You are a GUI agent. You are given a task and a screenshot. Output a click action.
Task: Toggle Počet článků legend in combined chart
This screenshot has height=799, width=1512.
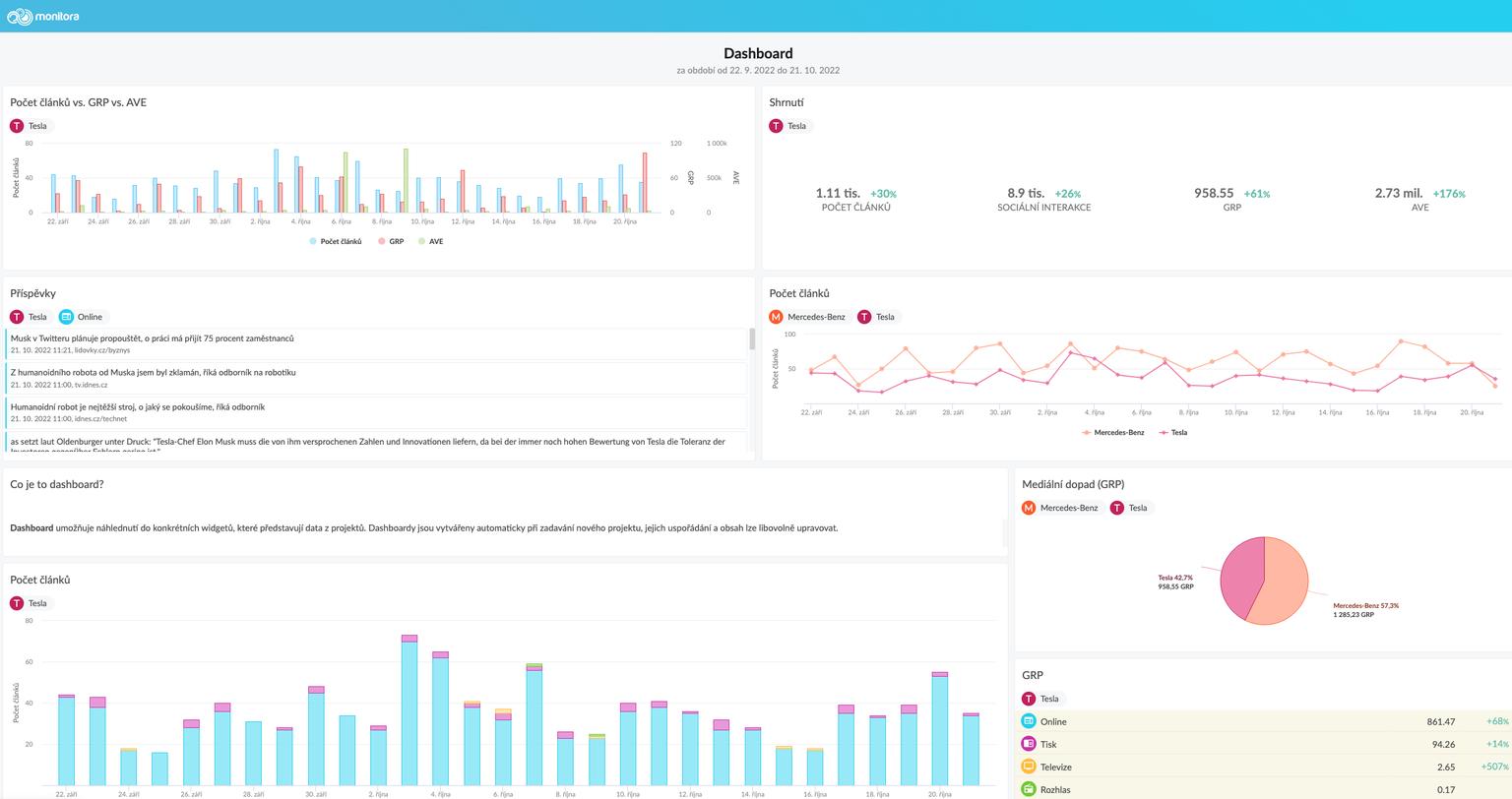[336, 241]
